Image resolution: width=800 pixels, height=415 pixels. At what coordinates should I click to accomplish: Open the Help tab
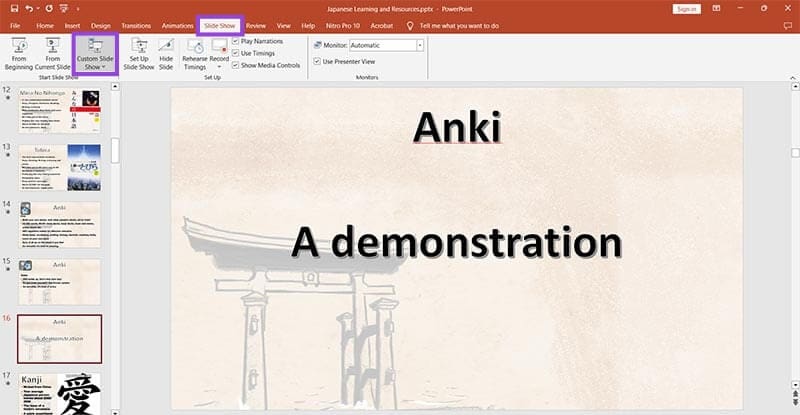pyautogui.click(x=308, y=26)
